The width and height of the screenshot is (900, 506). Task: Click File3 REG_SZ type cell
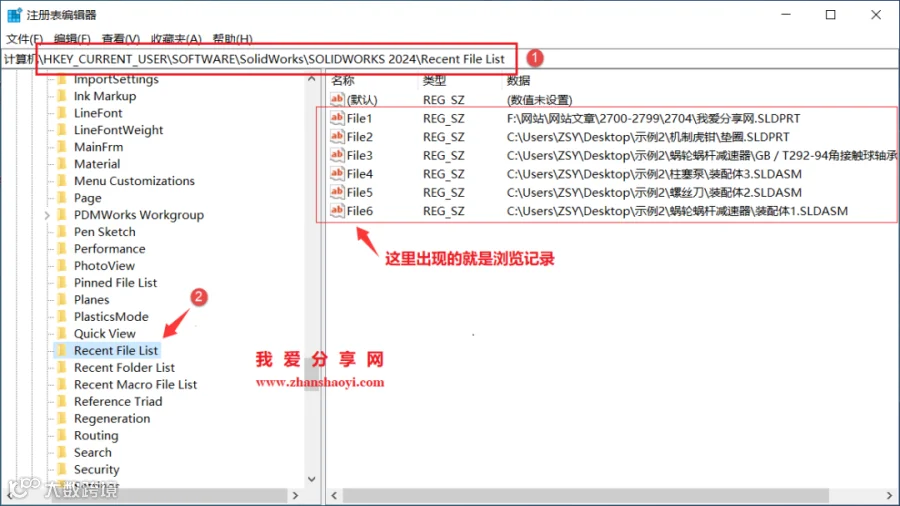(444, 155)
